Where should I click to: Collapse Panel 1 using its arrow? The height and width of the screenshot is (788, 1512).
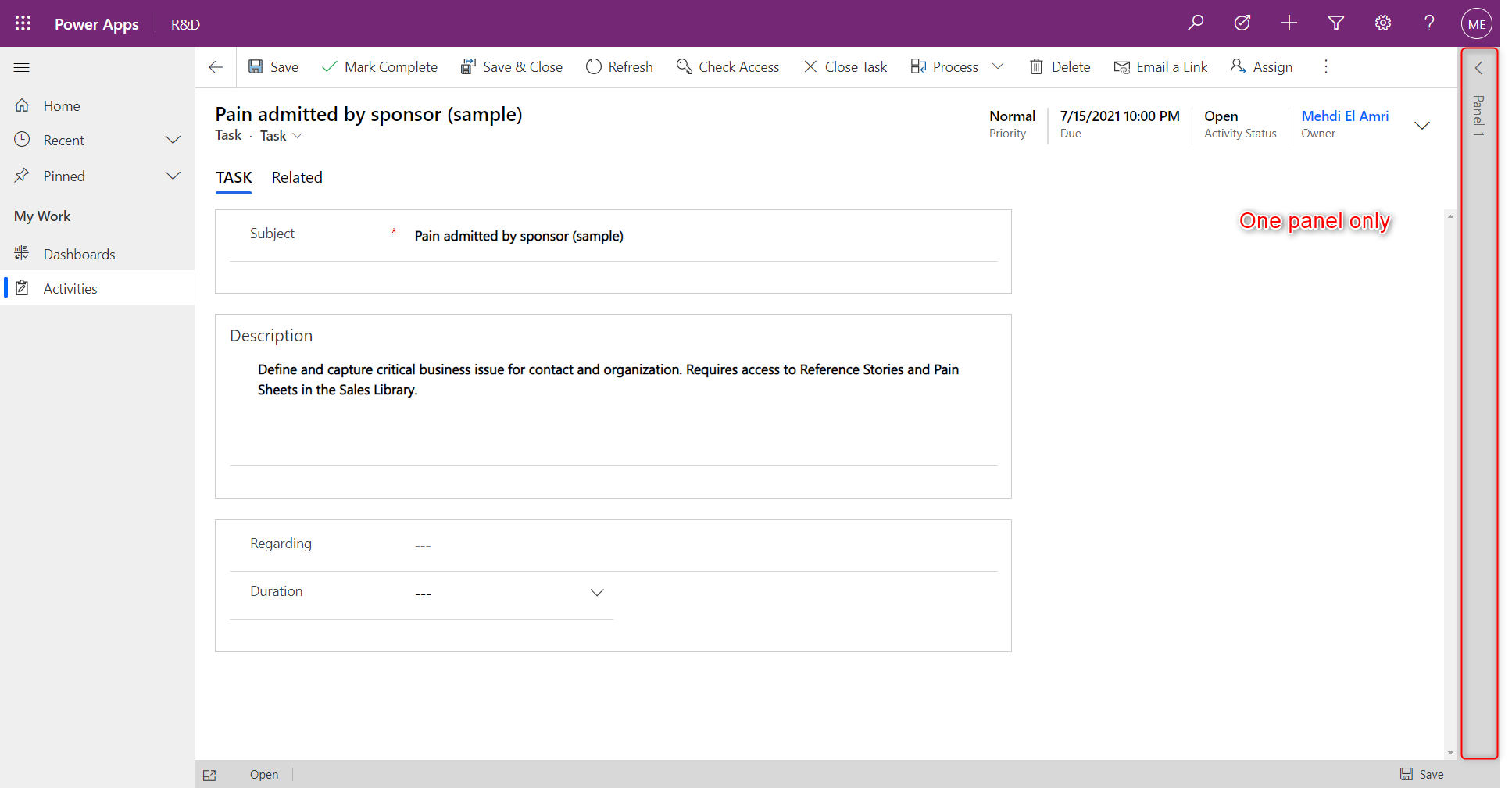[x=1478, y=68]
